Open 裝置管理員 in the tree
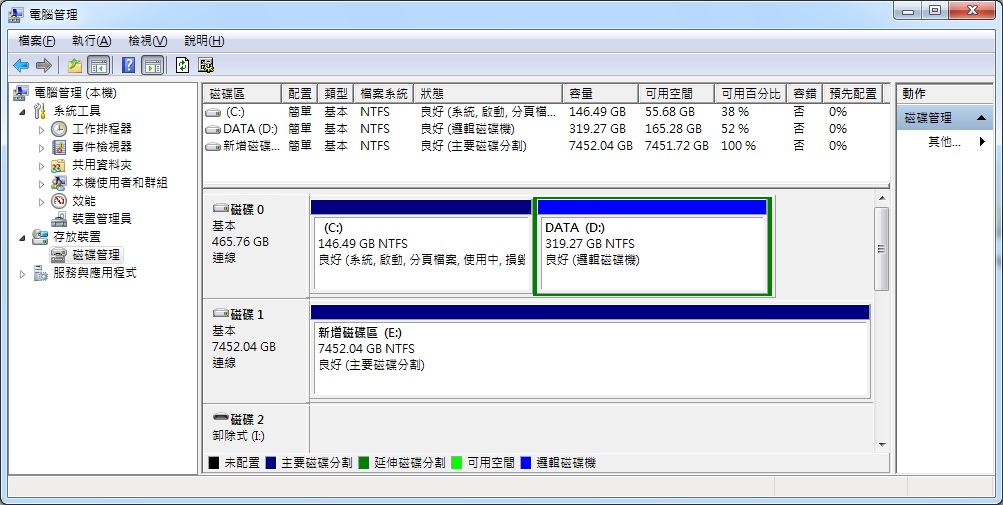This screenshot has height=505, width=1003. pyautogui.click(x=102, y=219)
